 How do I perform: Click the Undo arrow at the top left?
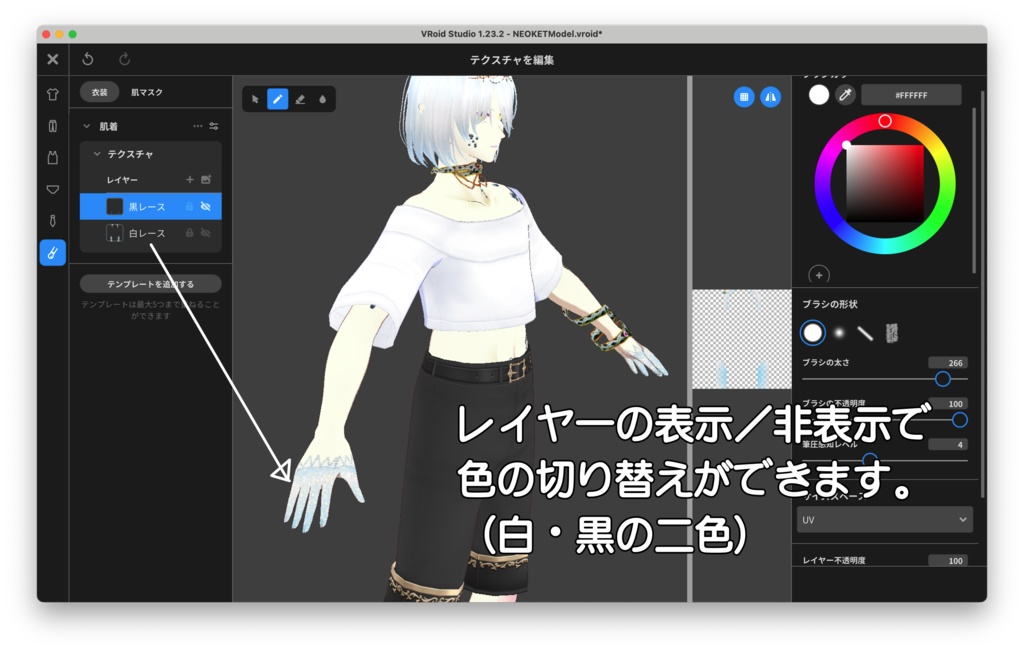click(85, 57)
